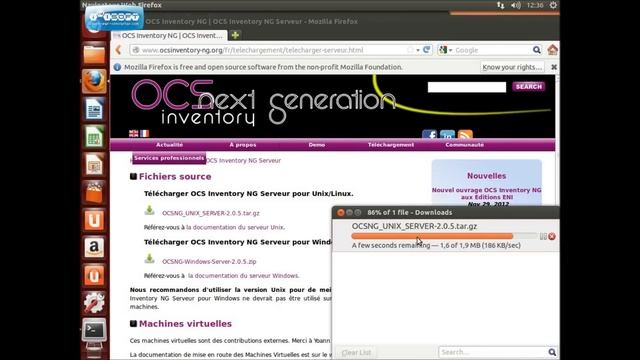This screenshot has height=360, width=640.
Task: Open the system gear session menu
Action: [x=553, y=5]
